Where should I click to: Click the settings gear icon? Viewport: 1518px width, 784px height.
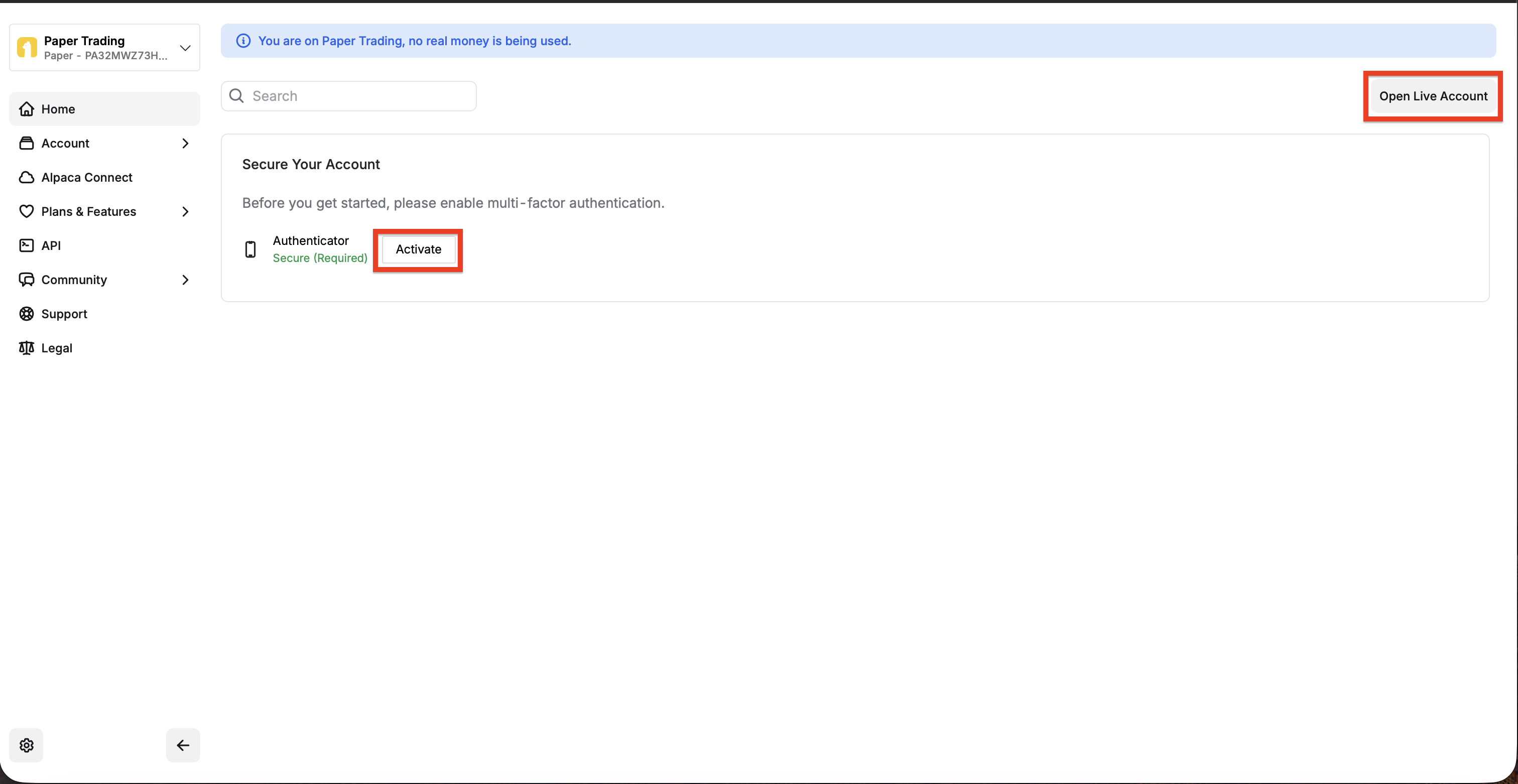click(x=27, y=745)
